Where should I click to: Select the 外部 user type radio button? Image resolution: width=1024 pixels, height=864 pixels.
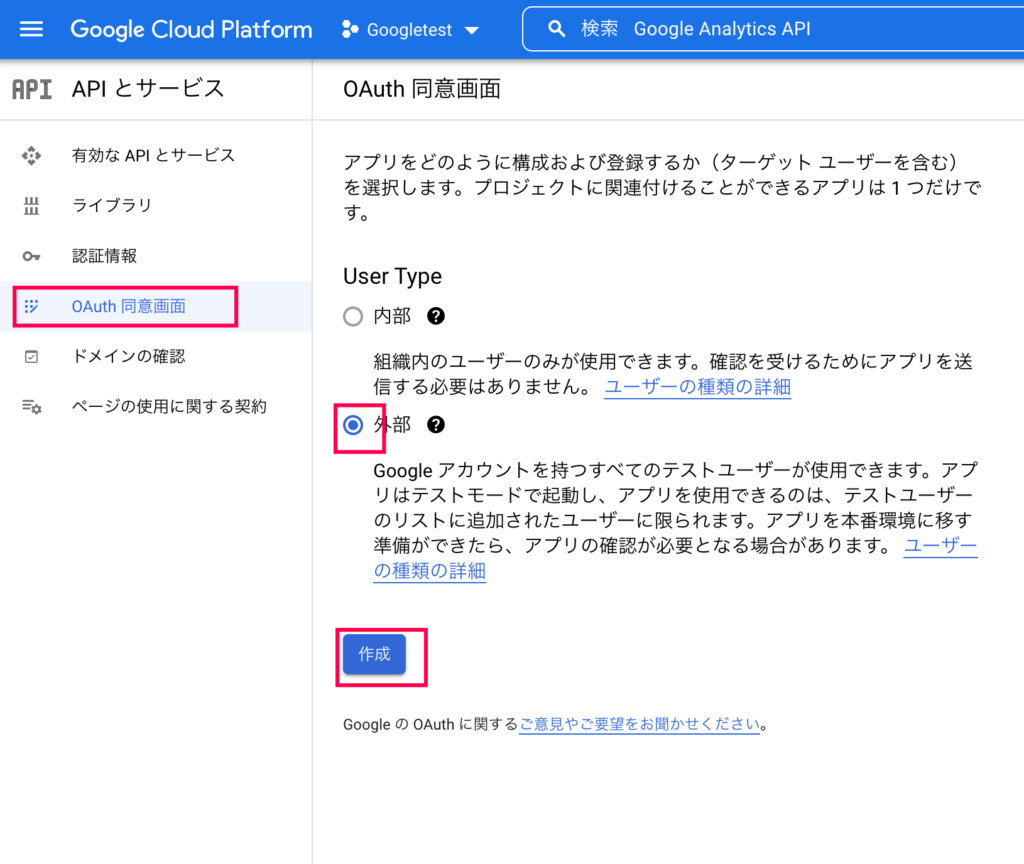pyautogui.click(x=353, y=425)
